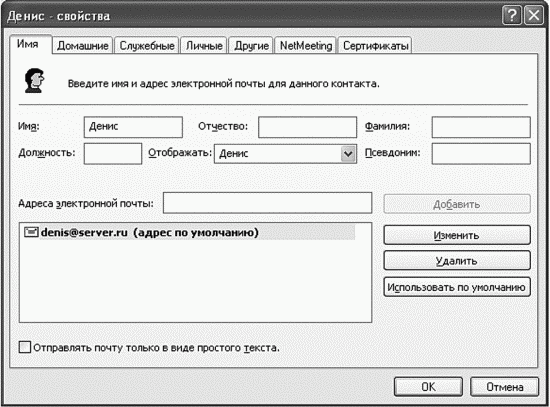The height and width of the screenshot is (407, 550).
Task: Click the Отмена button
Action: coord(504,387)
